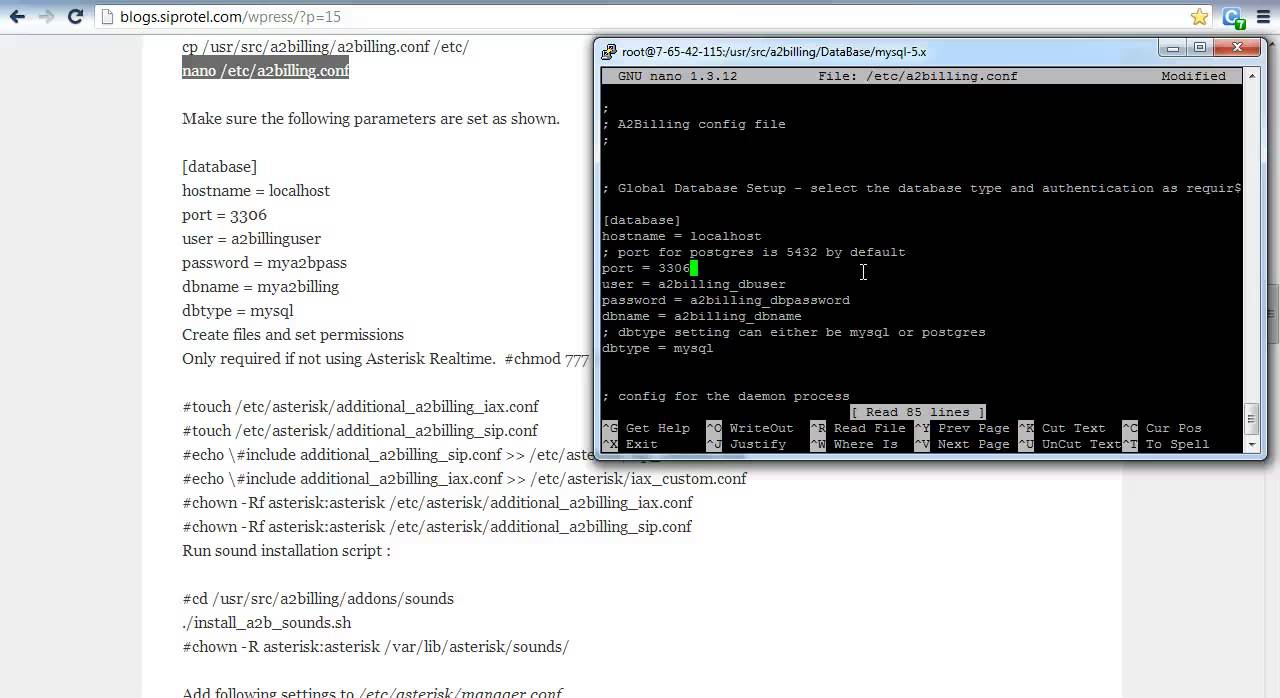Click '^O WriteOut' nano shortcut
Viewport: 1280px width, 698px height.
pos(750,428)
